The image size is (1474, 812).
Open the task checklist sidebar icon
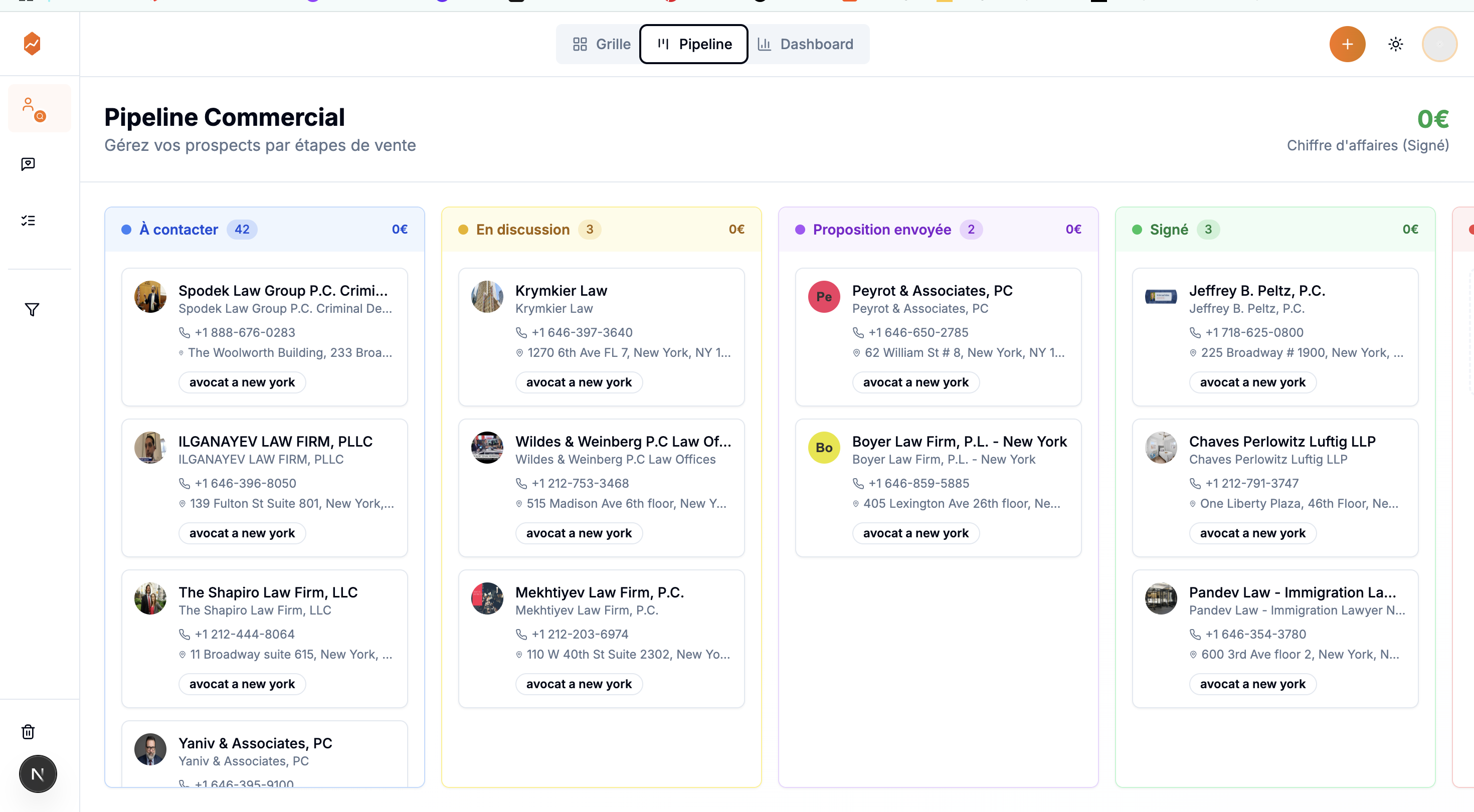[28, 221]
